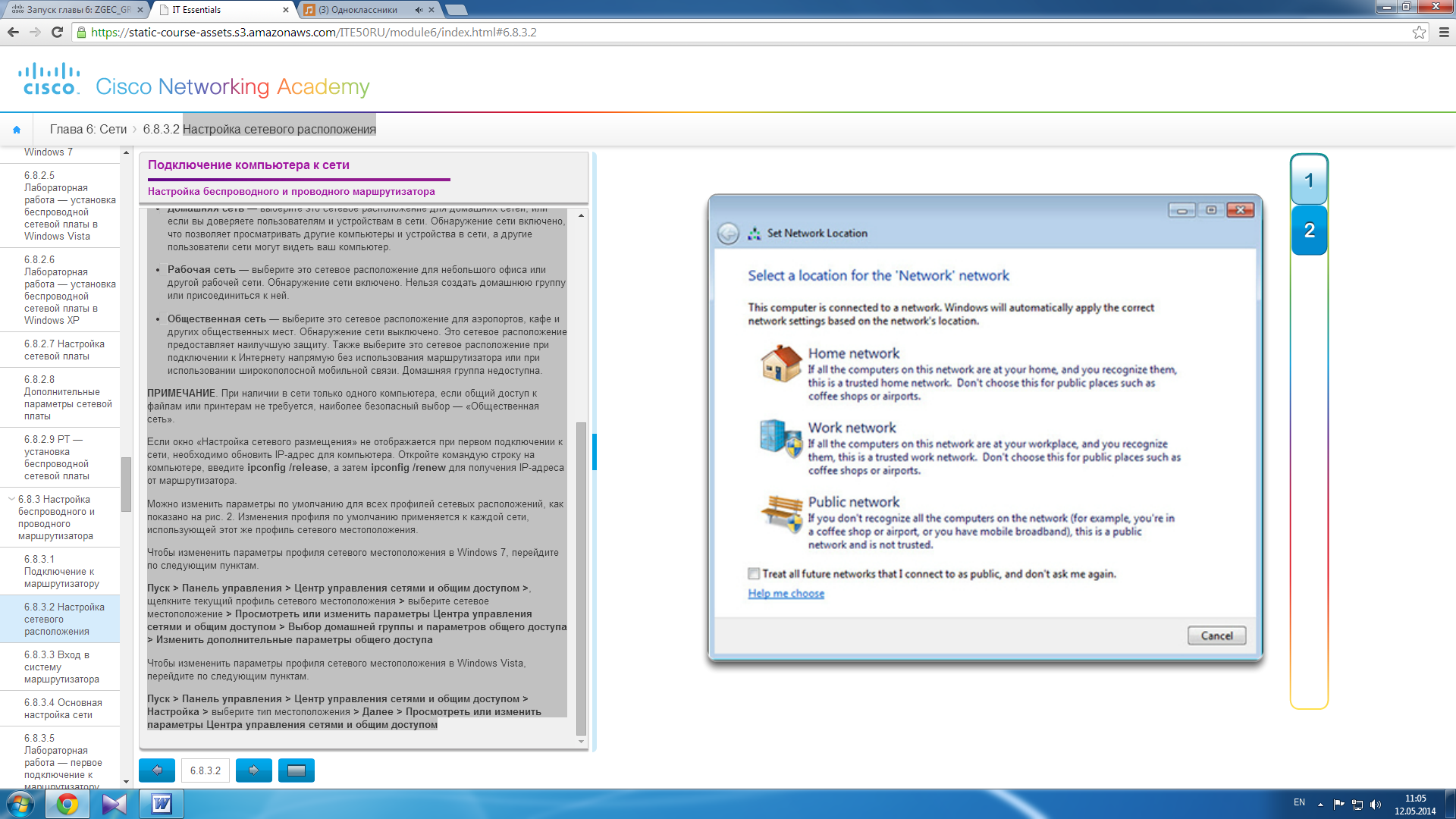Screen dimensions: 1456x819
Task: Toggle fullscreen media view button
Action: tap(297, 770)
